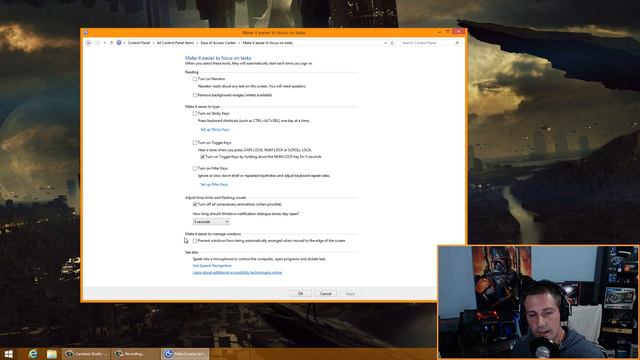This screenshot has width=640, height=360.
Task: Click the Apply button
Action: pyautogui.click(x=350, y=293)
